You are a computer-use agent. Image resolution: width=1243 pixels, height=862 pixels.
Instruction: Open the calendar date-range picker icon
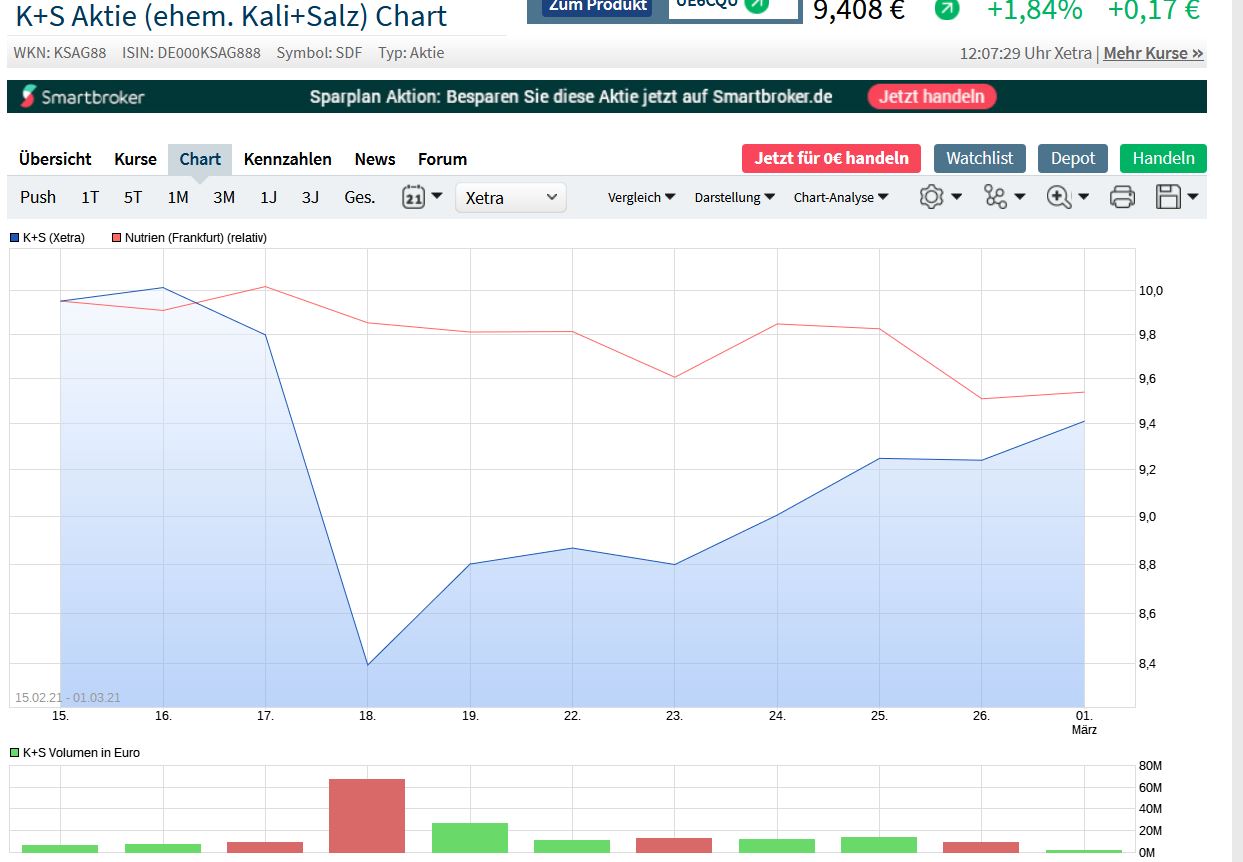(x=413, y=197)
